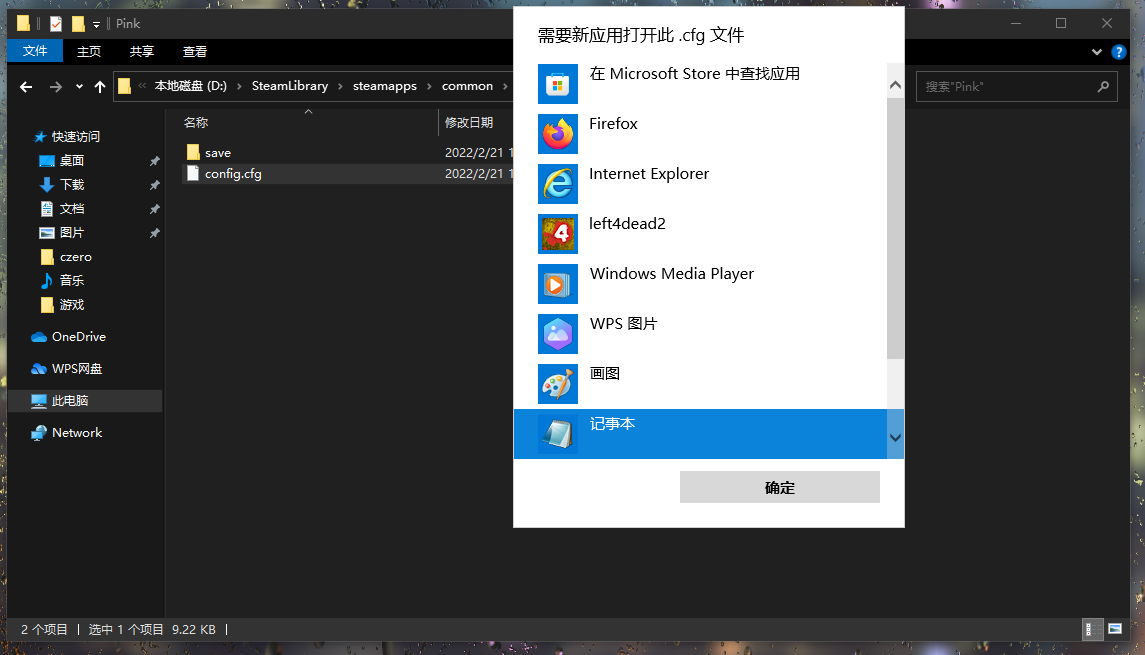The width and height of the screenshot is (1145, 655).
Task: Open the 文件 menu tab
Action: (x=35, y=51)
